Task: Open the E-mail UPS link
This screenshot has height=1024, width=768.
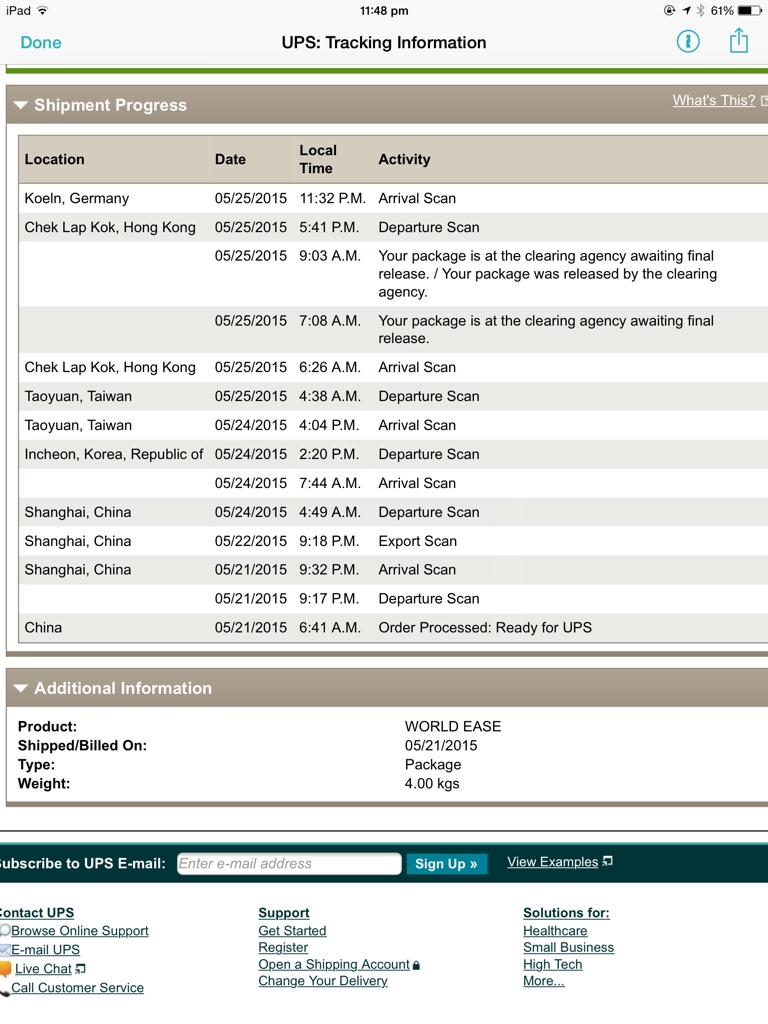Action: point(45,950)
